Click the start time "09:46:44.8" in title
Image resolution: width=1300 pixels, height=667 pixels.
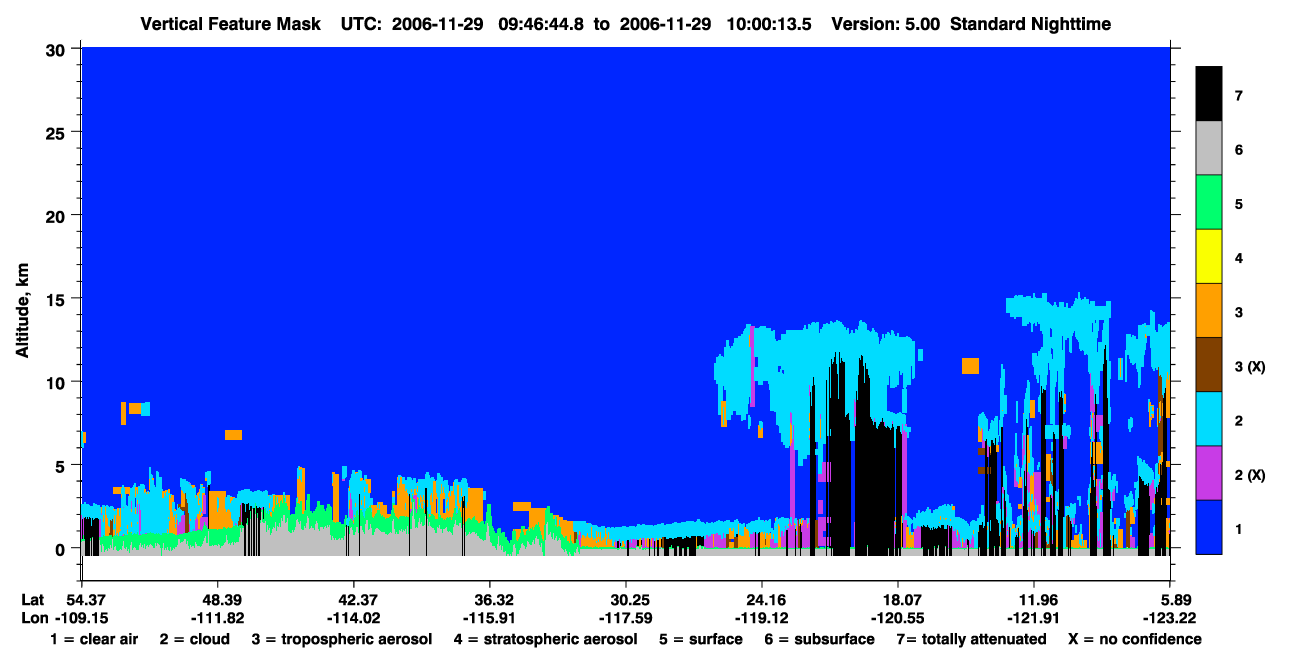click(541, 24)
